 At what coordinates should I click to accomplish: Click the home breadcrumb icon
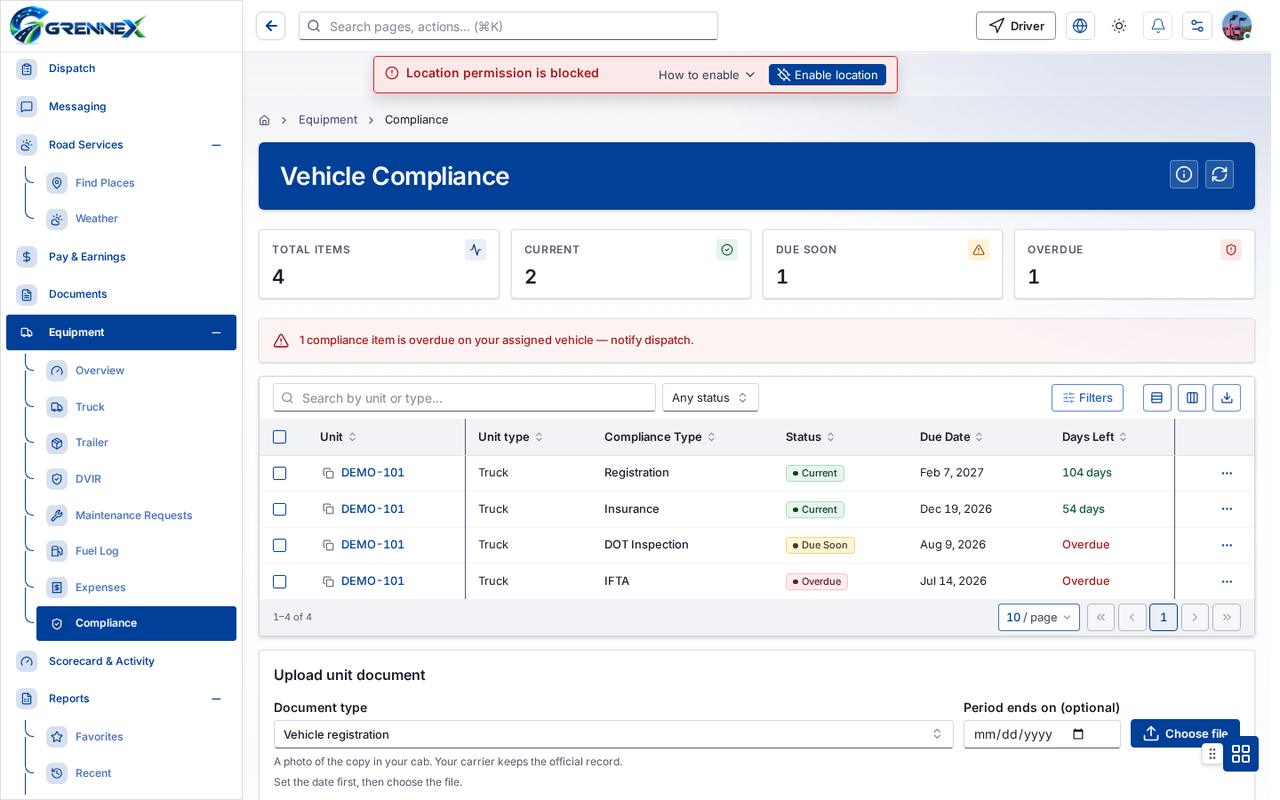pos(264,120)
